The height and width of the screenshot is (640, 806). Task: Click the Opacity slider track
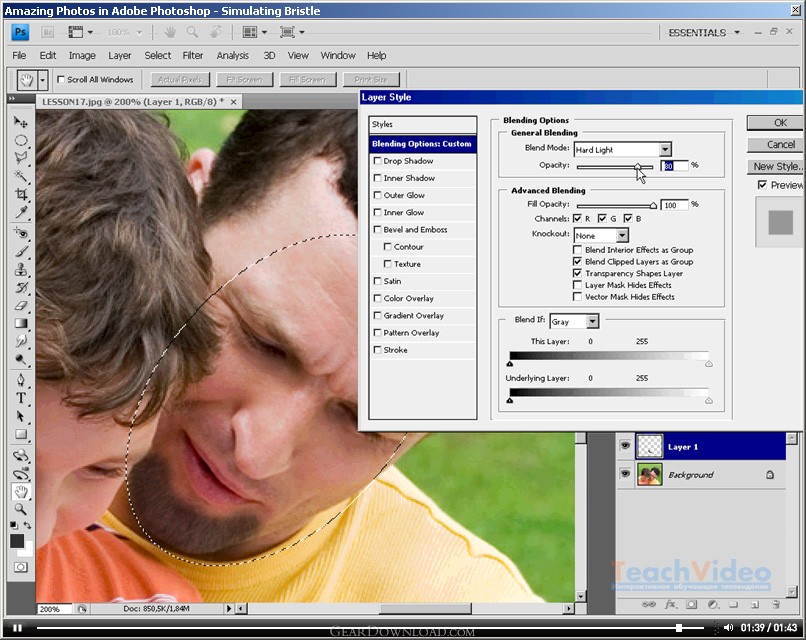(615, 167)
